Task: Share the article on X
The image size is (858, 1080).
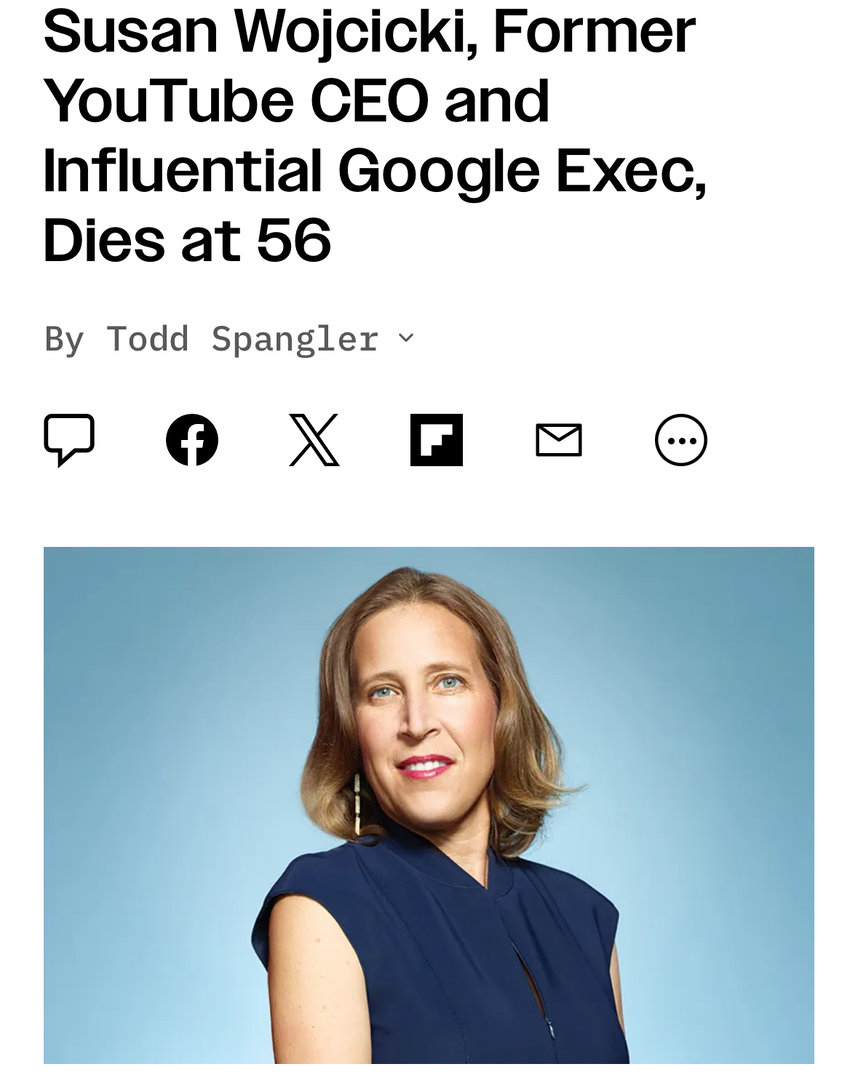Action: [314, 440]
